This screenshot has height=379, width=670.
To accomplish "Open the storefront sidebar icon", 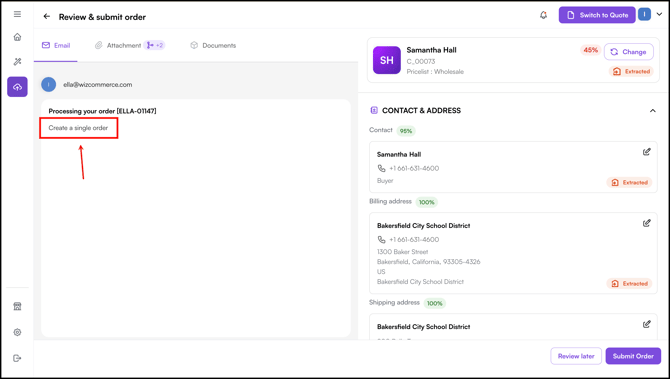I will pyautogui.click(x=17, y=306).
